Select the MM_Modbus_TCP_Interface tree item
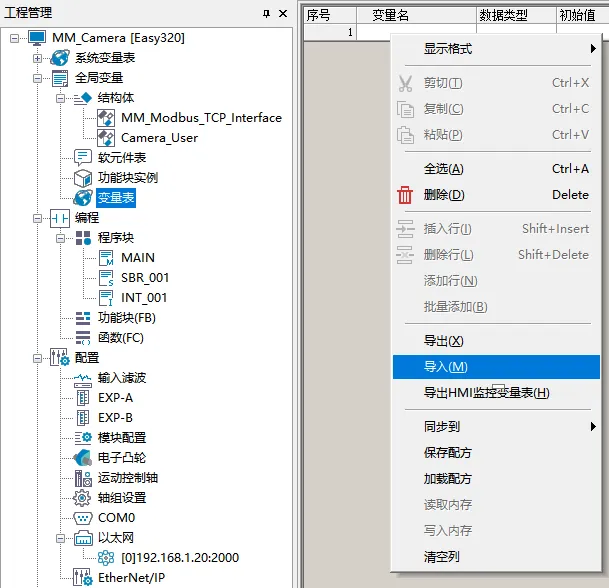 coord(201,118)
